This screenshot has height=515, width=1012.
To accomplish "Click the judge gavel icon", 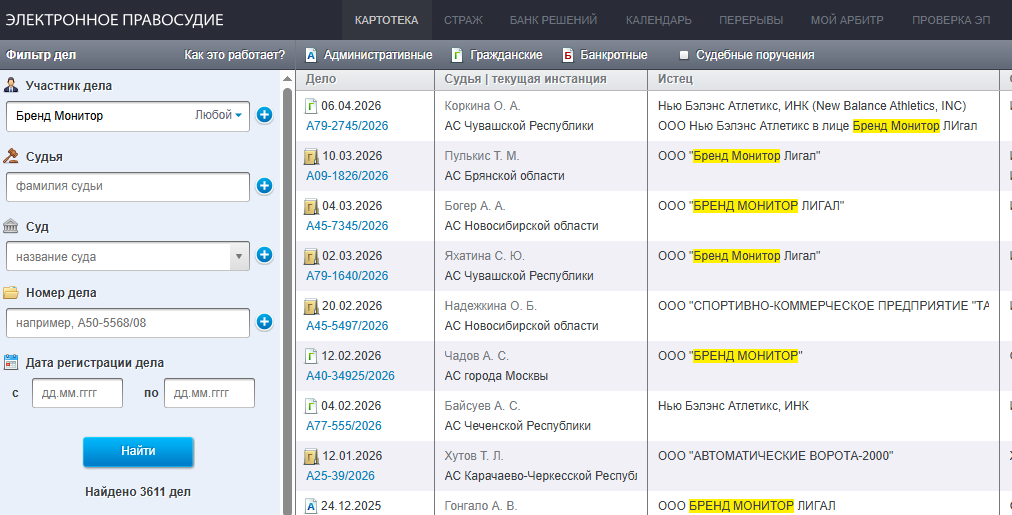I will (x=11, y=156).
